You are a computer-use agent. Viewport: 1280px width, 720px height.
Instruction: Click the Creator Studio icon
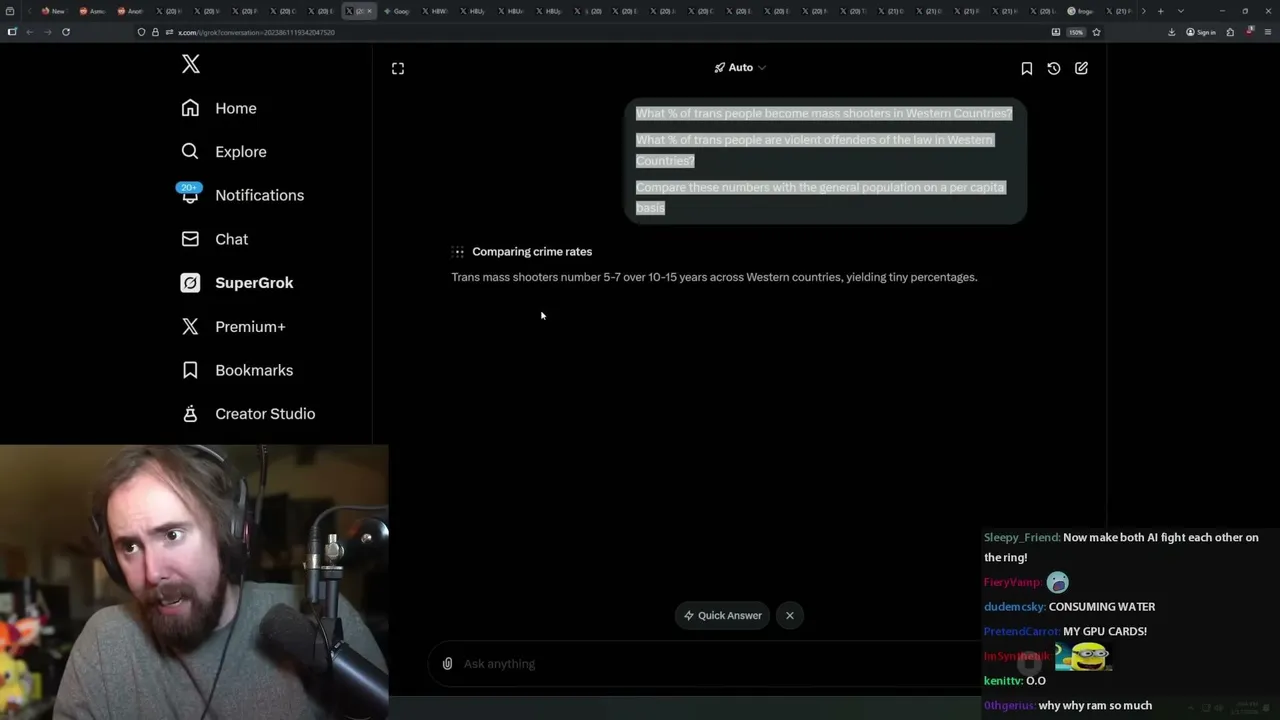coord(190,414)
